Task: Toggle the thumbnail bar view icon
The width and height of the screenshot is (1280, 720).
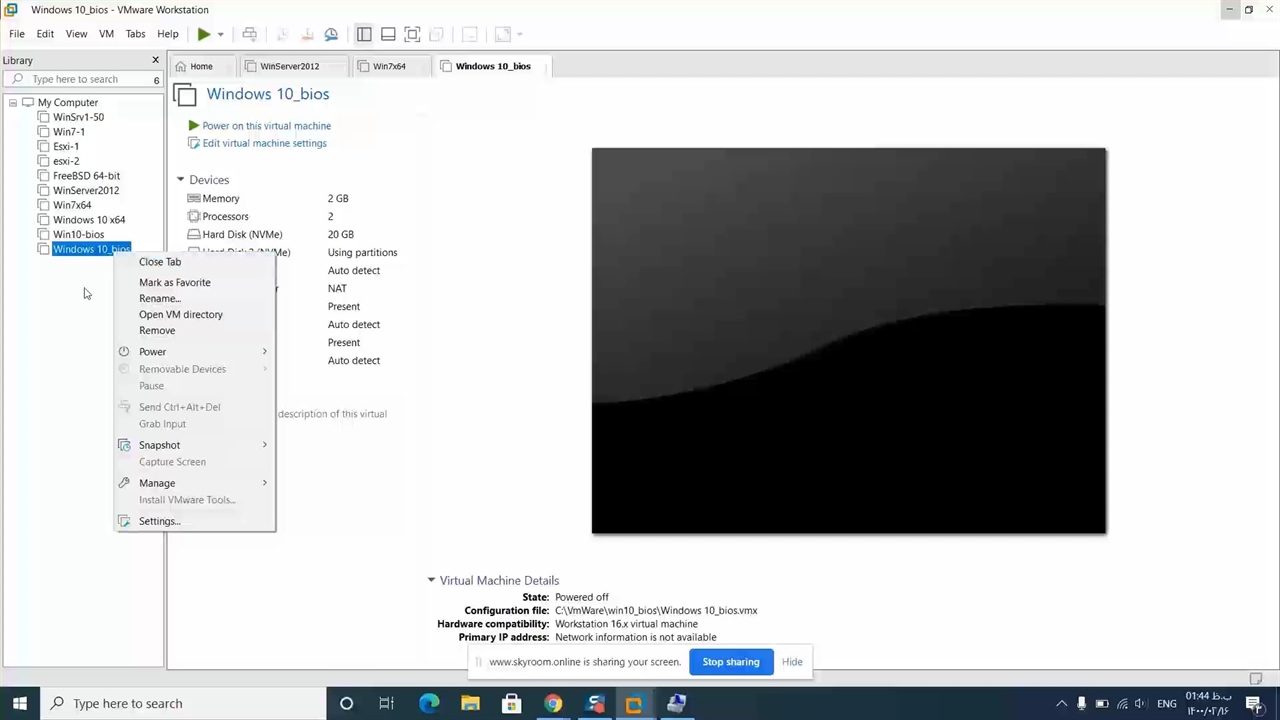Action: pyautogui.click(x=388, y=34)
